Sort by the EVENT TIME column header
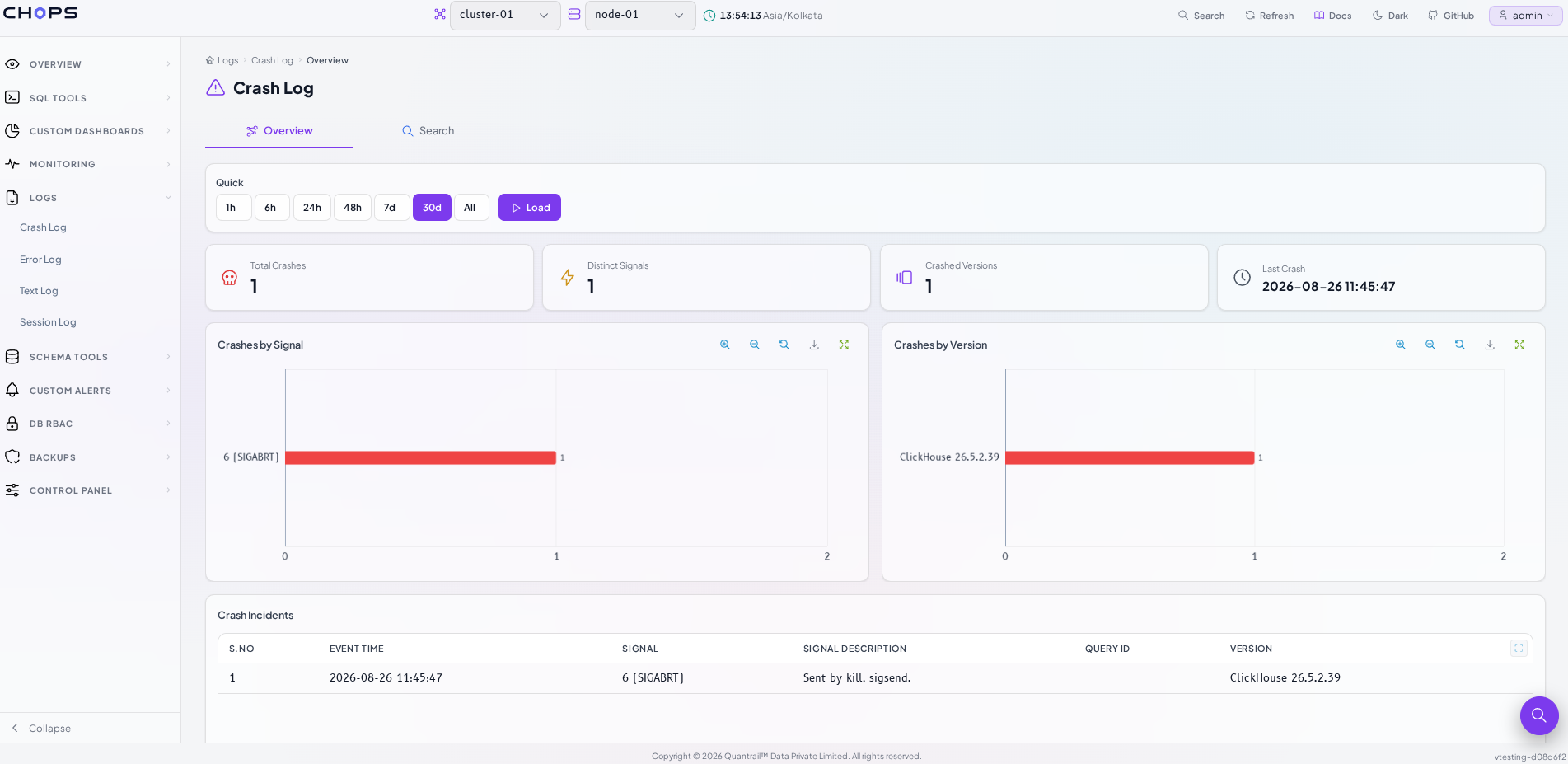The height and width of the screenshot is (764, 1568). (x=357, y=649)
